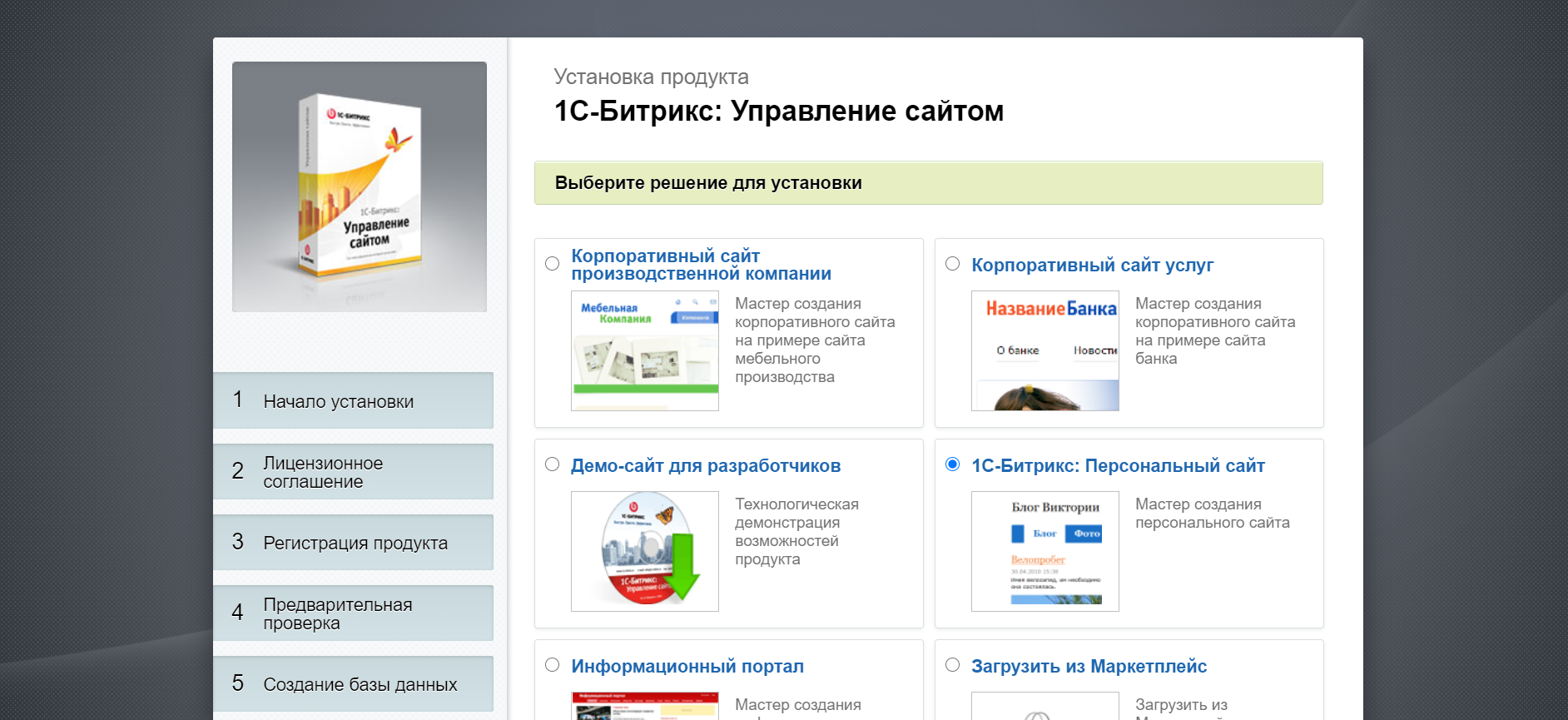The image size is (1568, 720).
Task: Go to step 5 Создание базы данных
Action: [x=353, y=683]
